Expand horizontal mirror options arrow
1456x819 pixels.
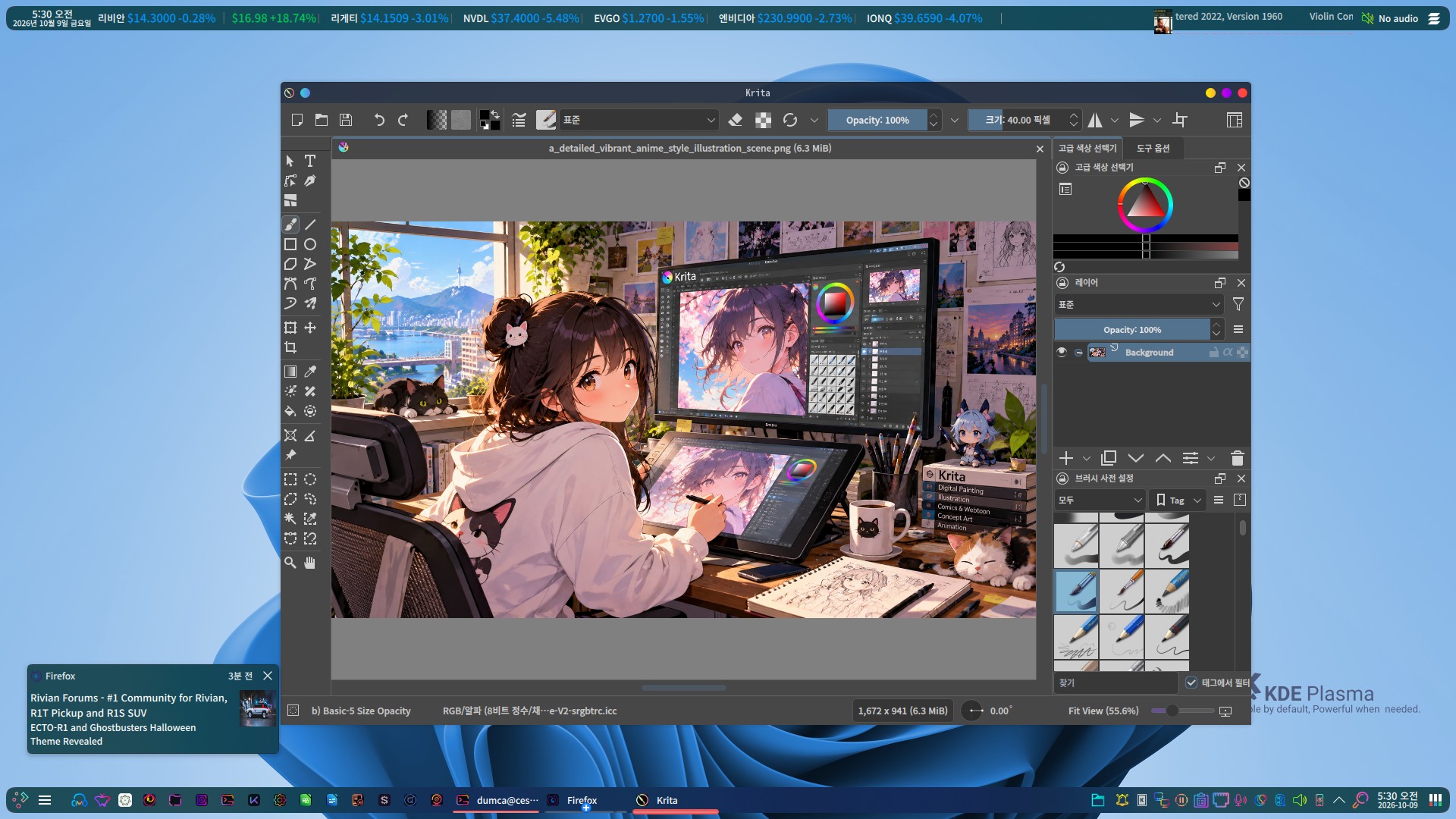coord(1114,120)
